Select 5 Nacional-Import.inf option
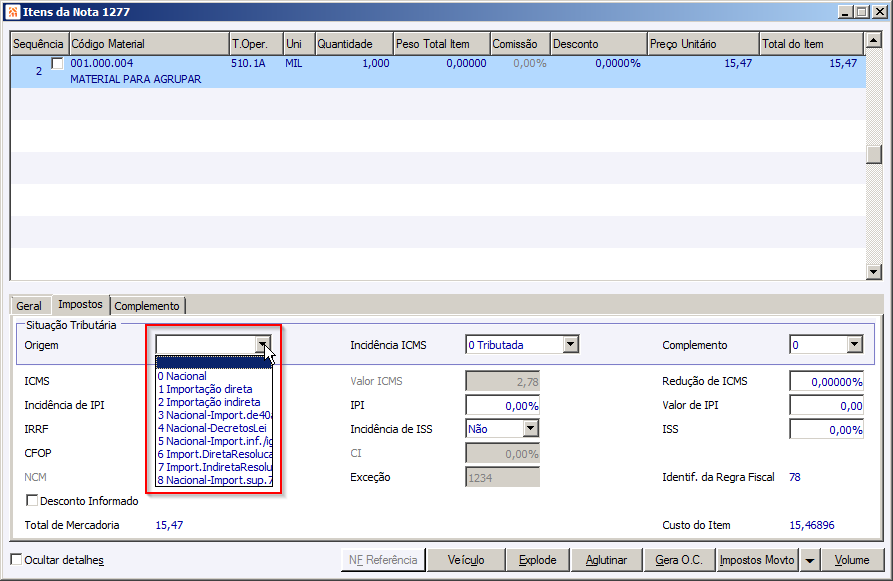This screenshot has width=893, height=581. (x=214, y=441)
